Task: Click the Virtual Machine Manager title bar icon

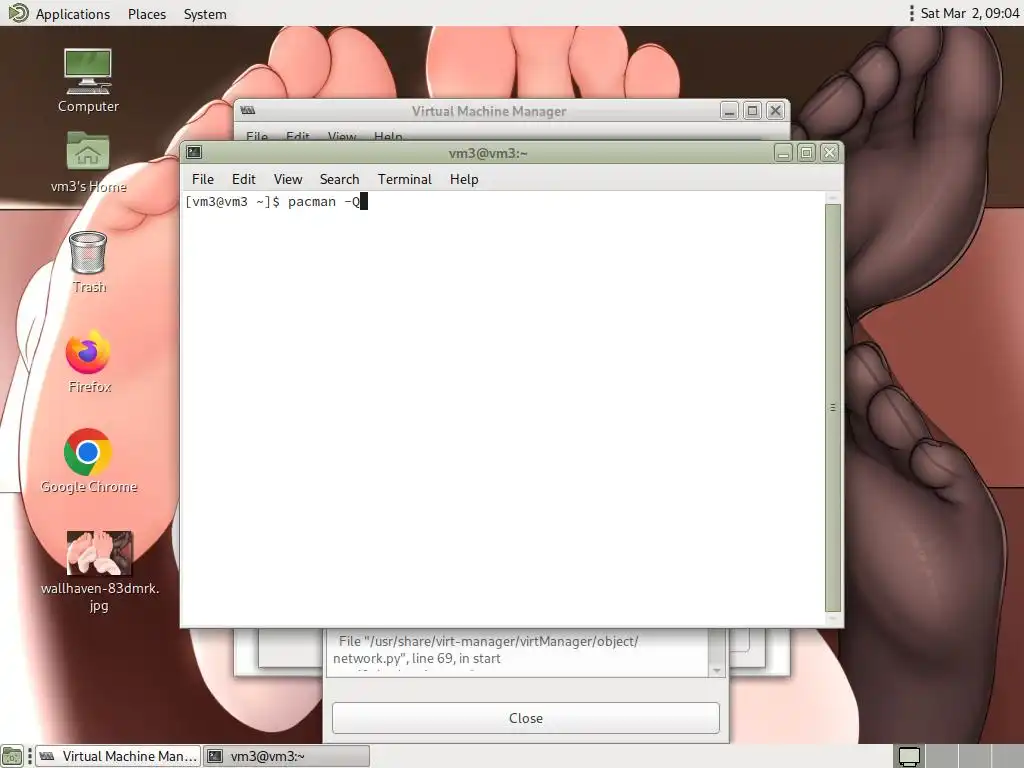Action: point(248,110)
